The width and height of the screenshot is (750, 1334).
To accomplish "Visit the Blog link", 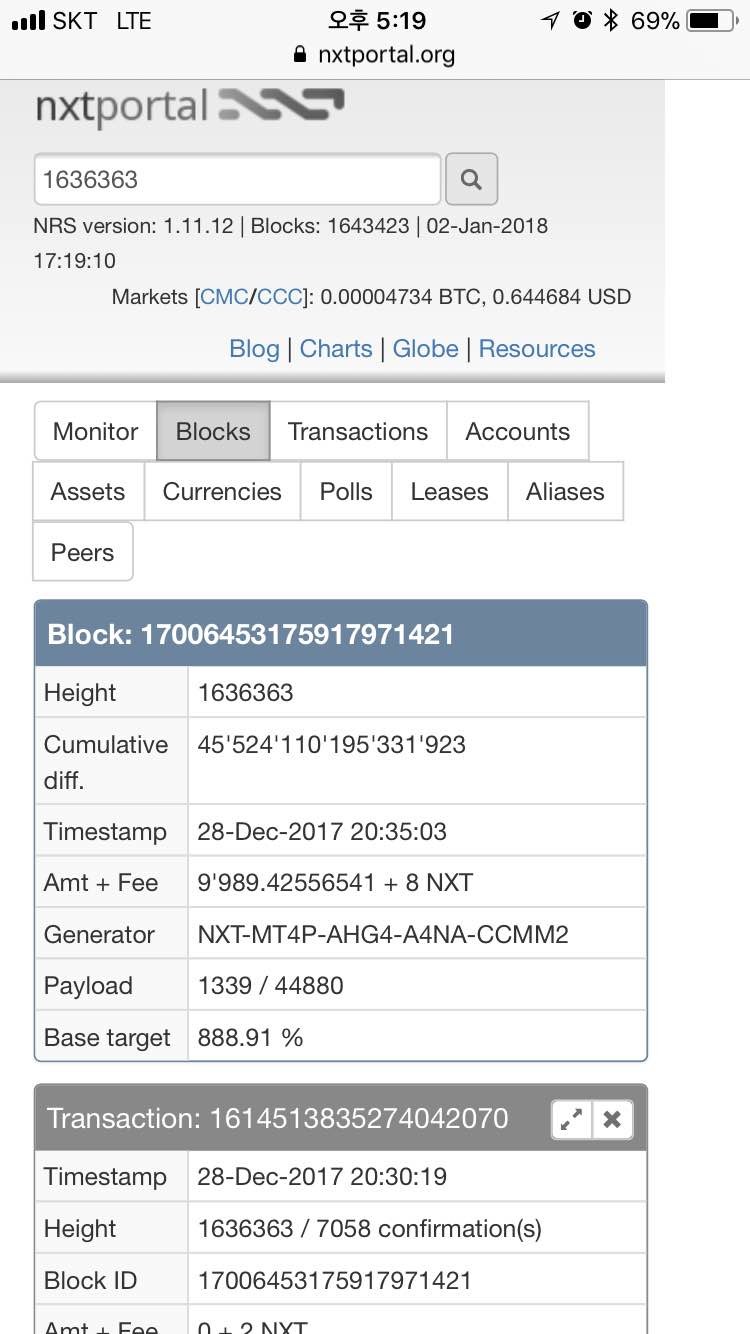I will (x=254, y=349).
